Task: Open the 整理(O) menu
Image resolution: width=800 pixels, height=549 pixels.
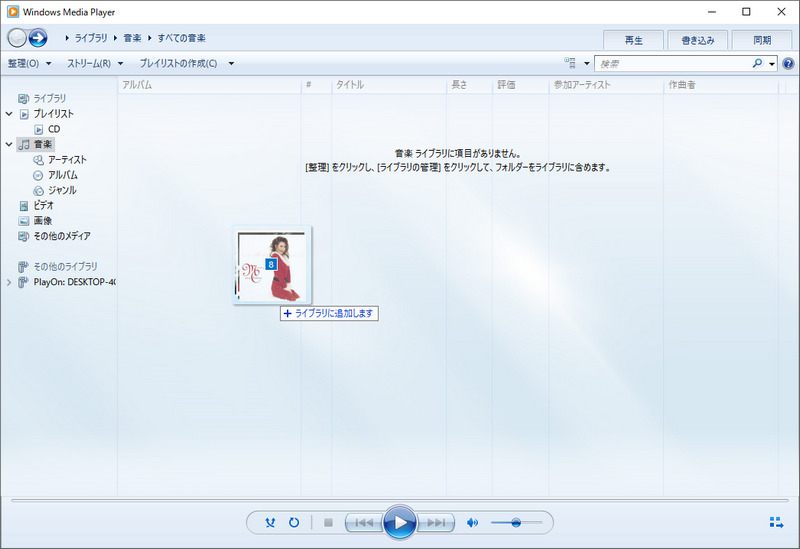Action: click(x=30, y=63)
